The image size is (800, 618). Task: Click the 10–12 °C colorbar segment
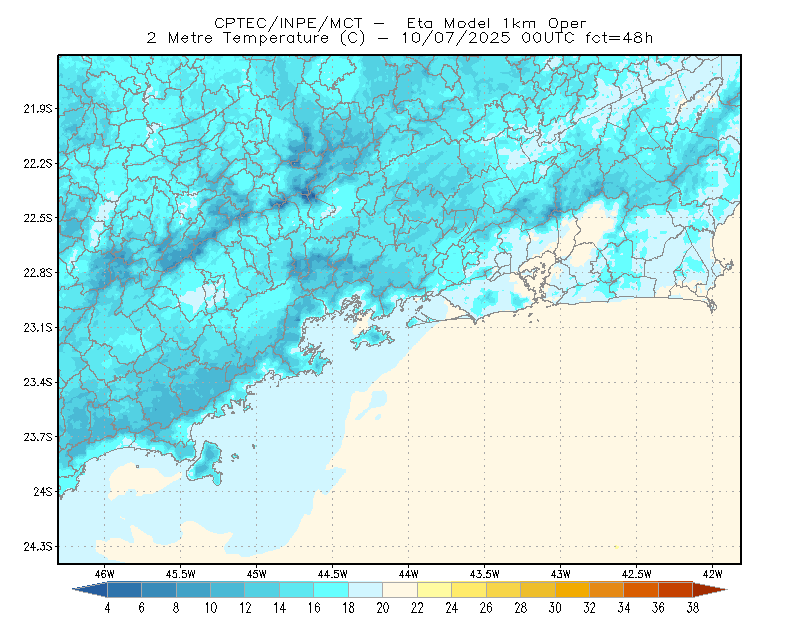[228, 589]
